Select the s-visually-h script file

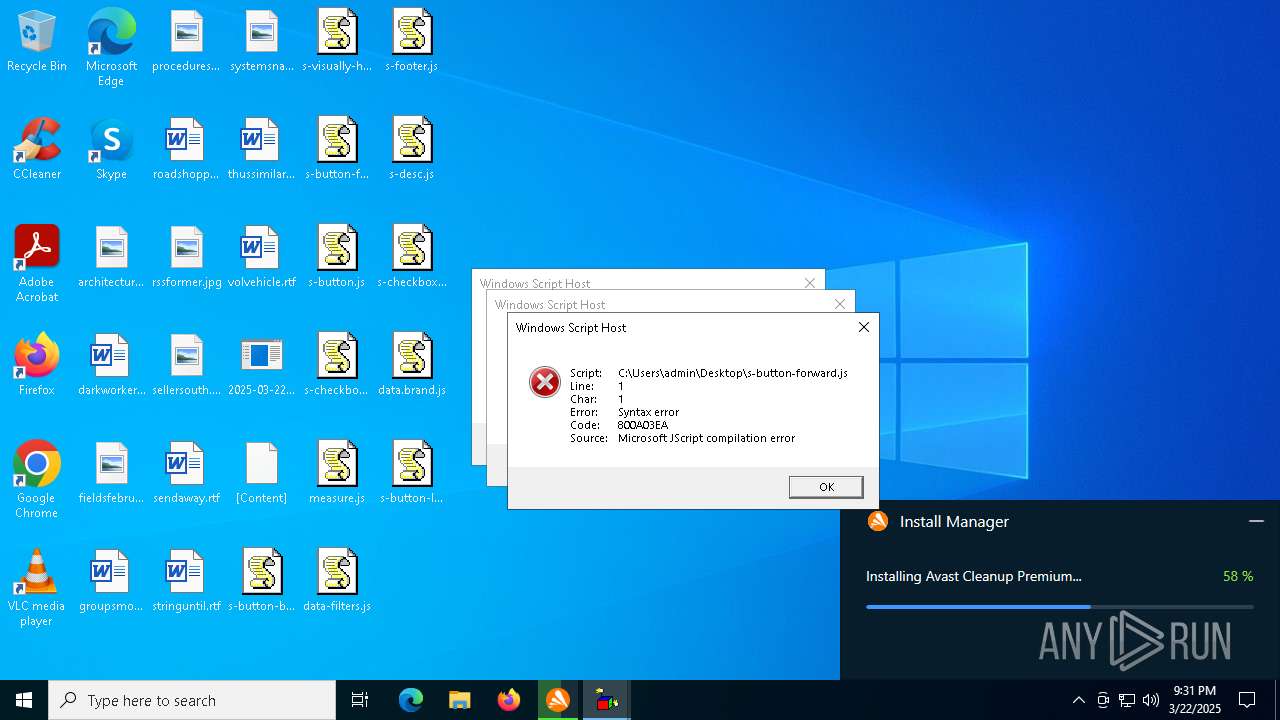(x=337, y=42)
